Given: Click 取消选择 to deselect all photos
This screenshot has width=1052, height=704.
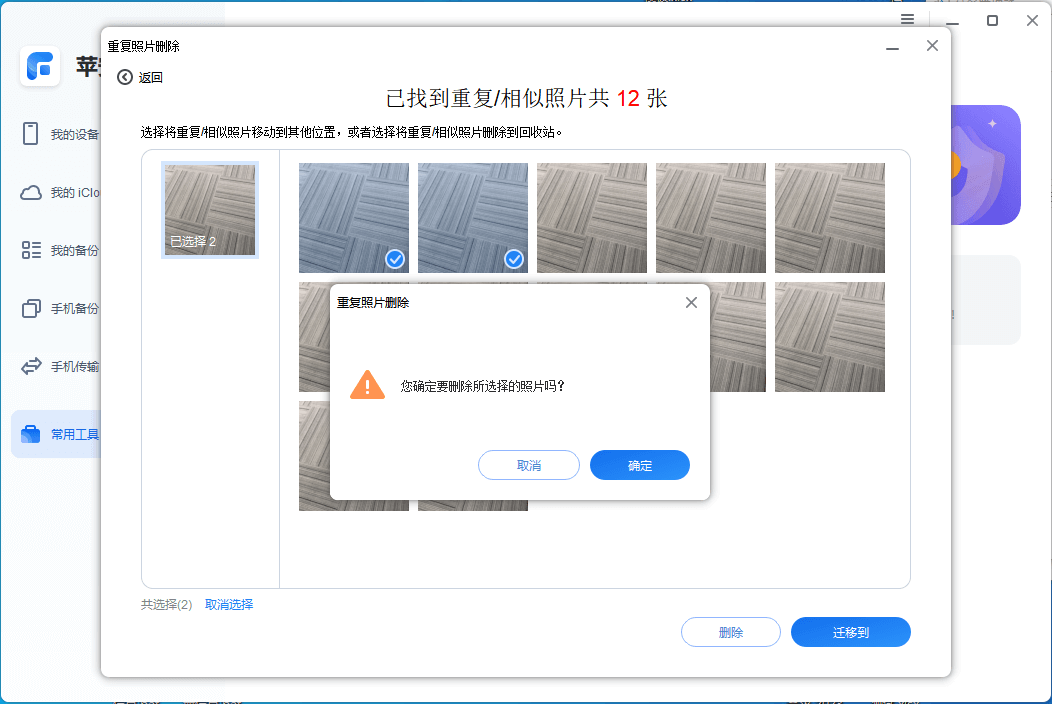Looking at the screenshot, I should 227,604.
